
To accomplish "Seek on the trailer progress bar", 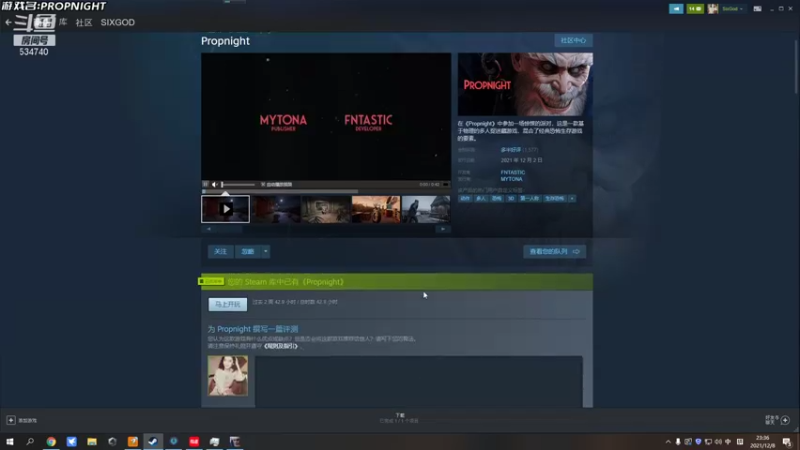I will pos(326,191).
